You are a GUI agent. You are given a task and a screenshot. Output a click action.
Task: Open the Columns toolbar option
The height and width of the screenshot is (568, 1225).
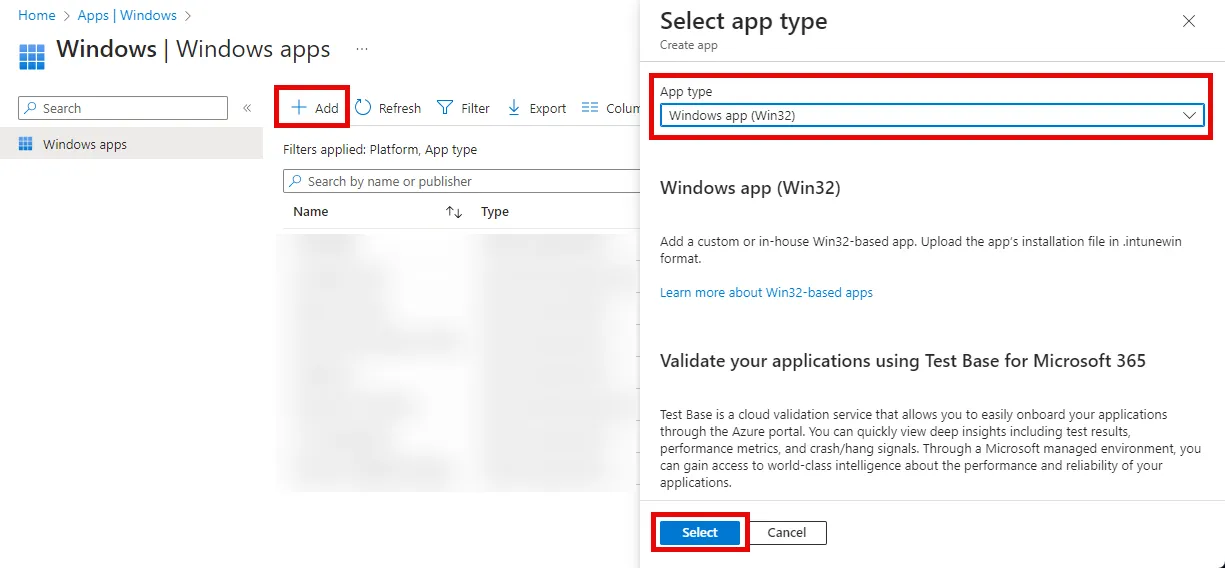pos(610,108)
